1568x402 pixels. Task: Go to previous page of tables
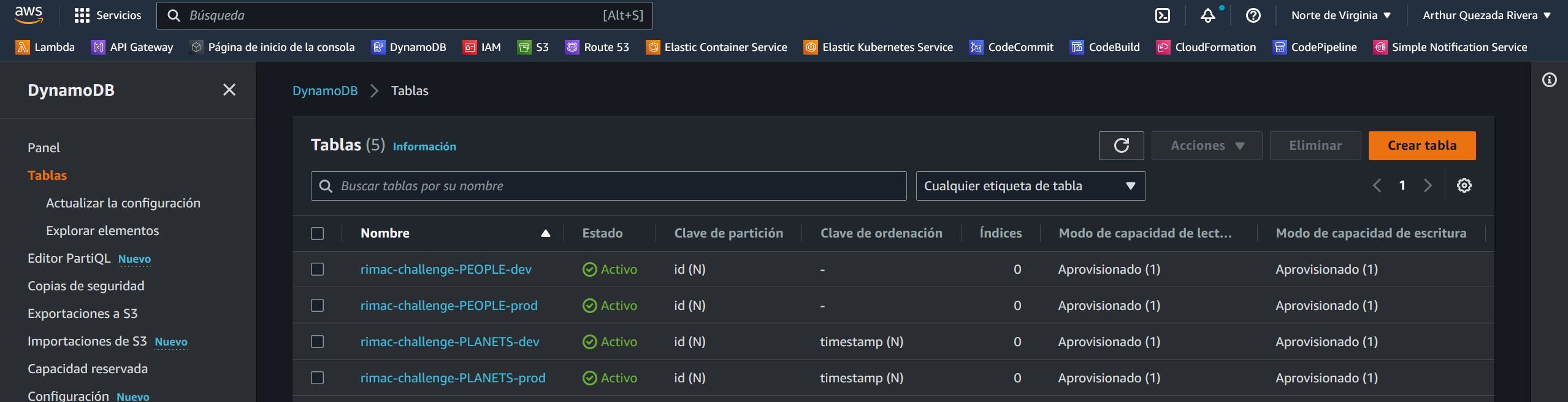[1377, 185]
